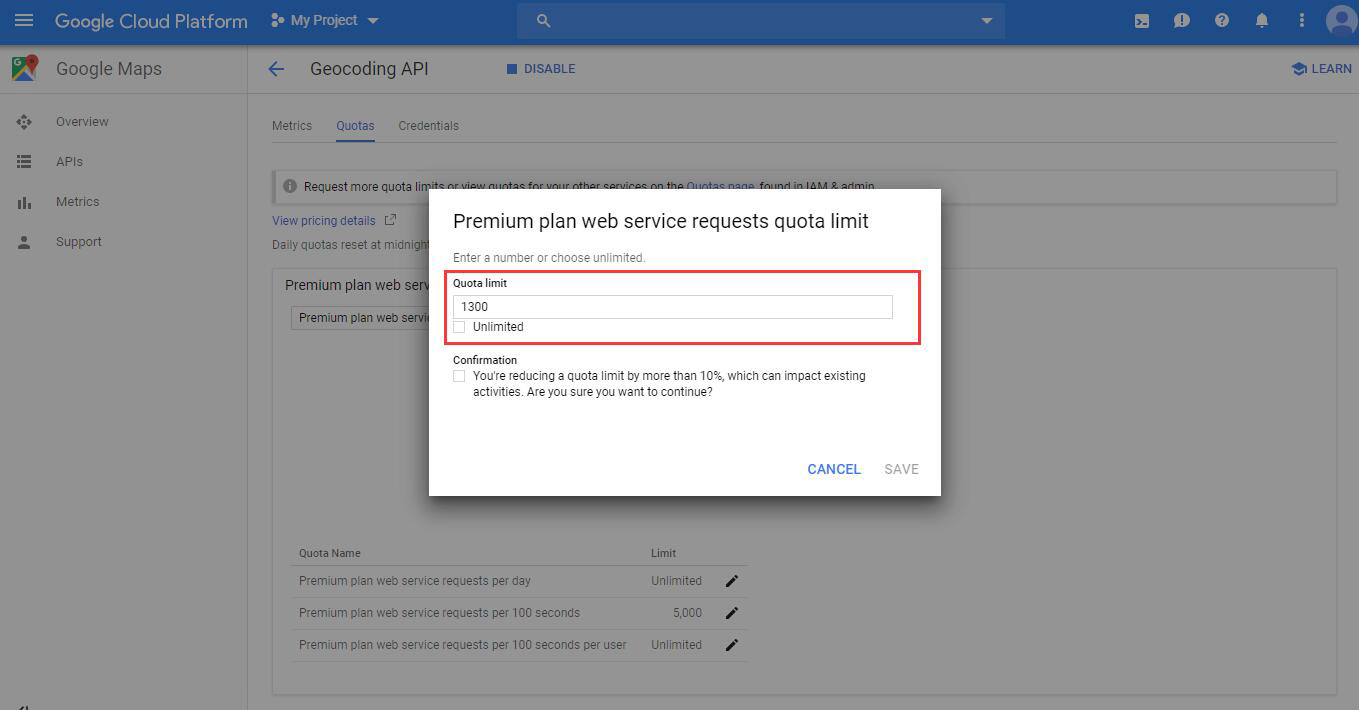Open the three-dot utilities menu
Screen dimensions: 1359x710
pyautogui.click(x=1302, y=20)
